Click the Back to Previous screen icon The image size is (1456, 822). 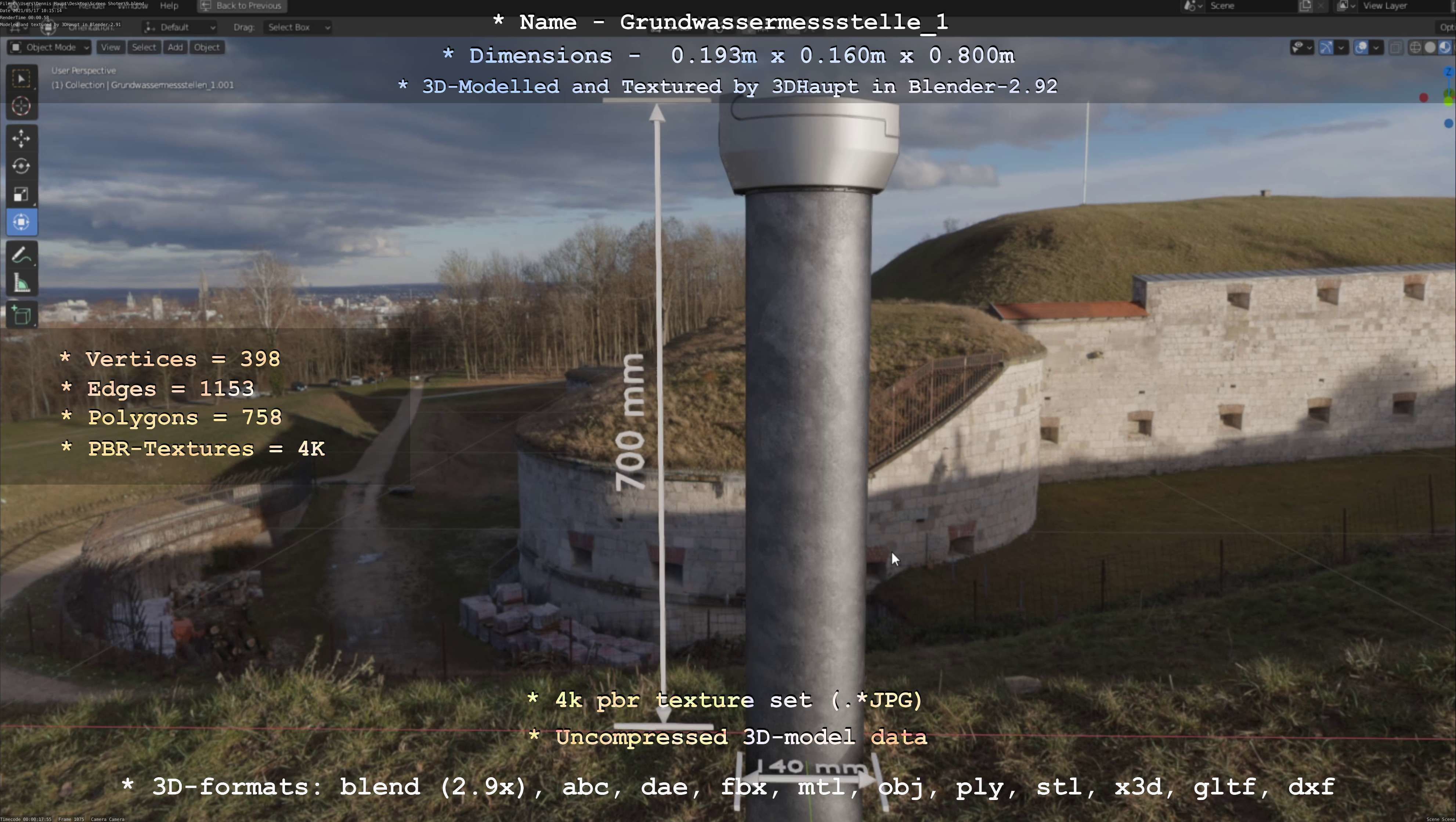[x=206, y=6]
